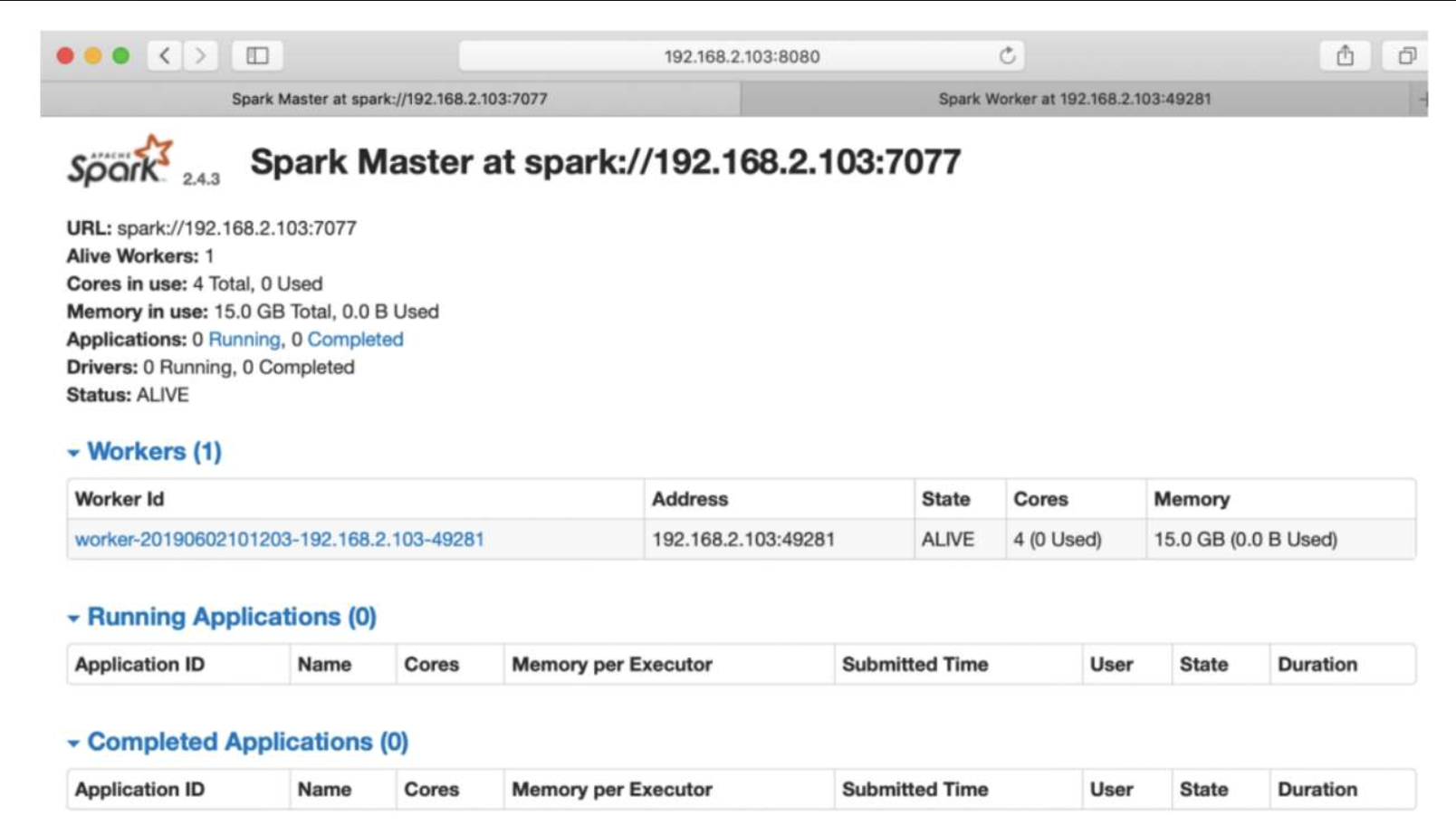Screen dimensions: 1456x835
Task: Collapse the Workers (1) section
Action: click(x=145, y=451)
